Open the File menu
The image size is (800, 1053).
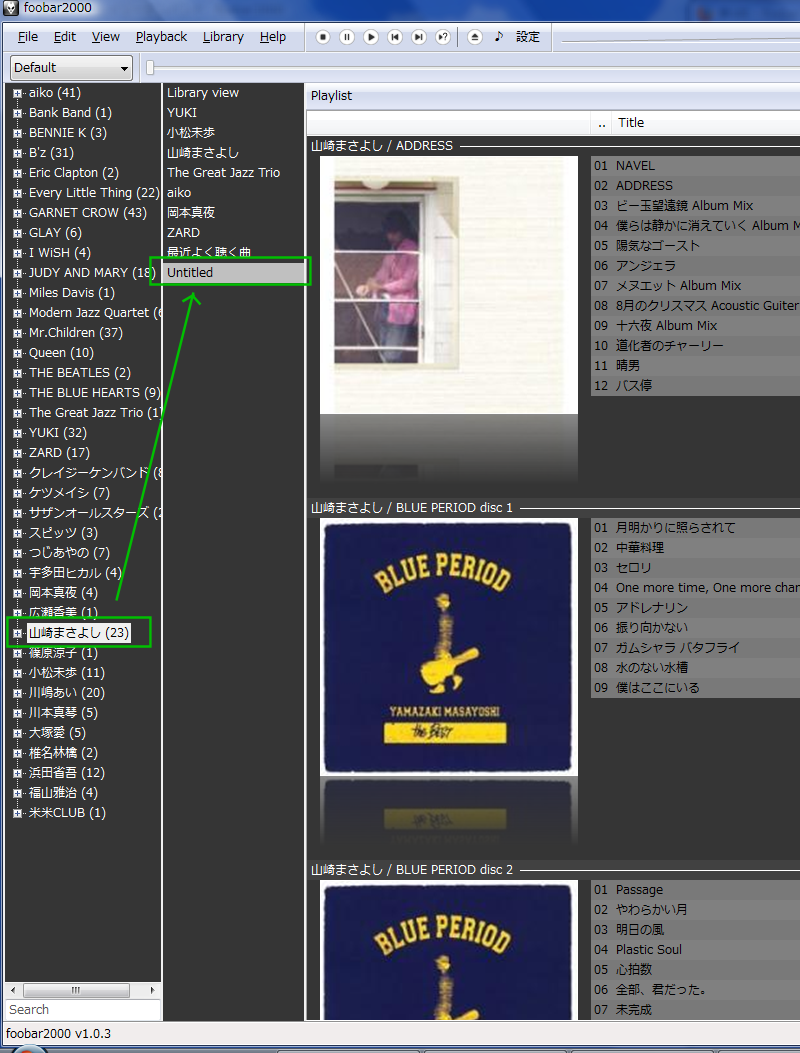click(28, 37)
